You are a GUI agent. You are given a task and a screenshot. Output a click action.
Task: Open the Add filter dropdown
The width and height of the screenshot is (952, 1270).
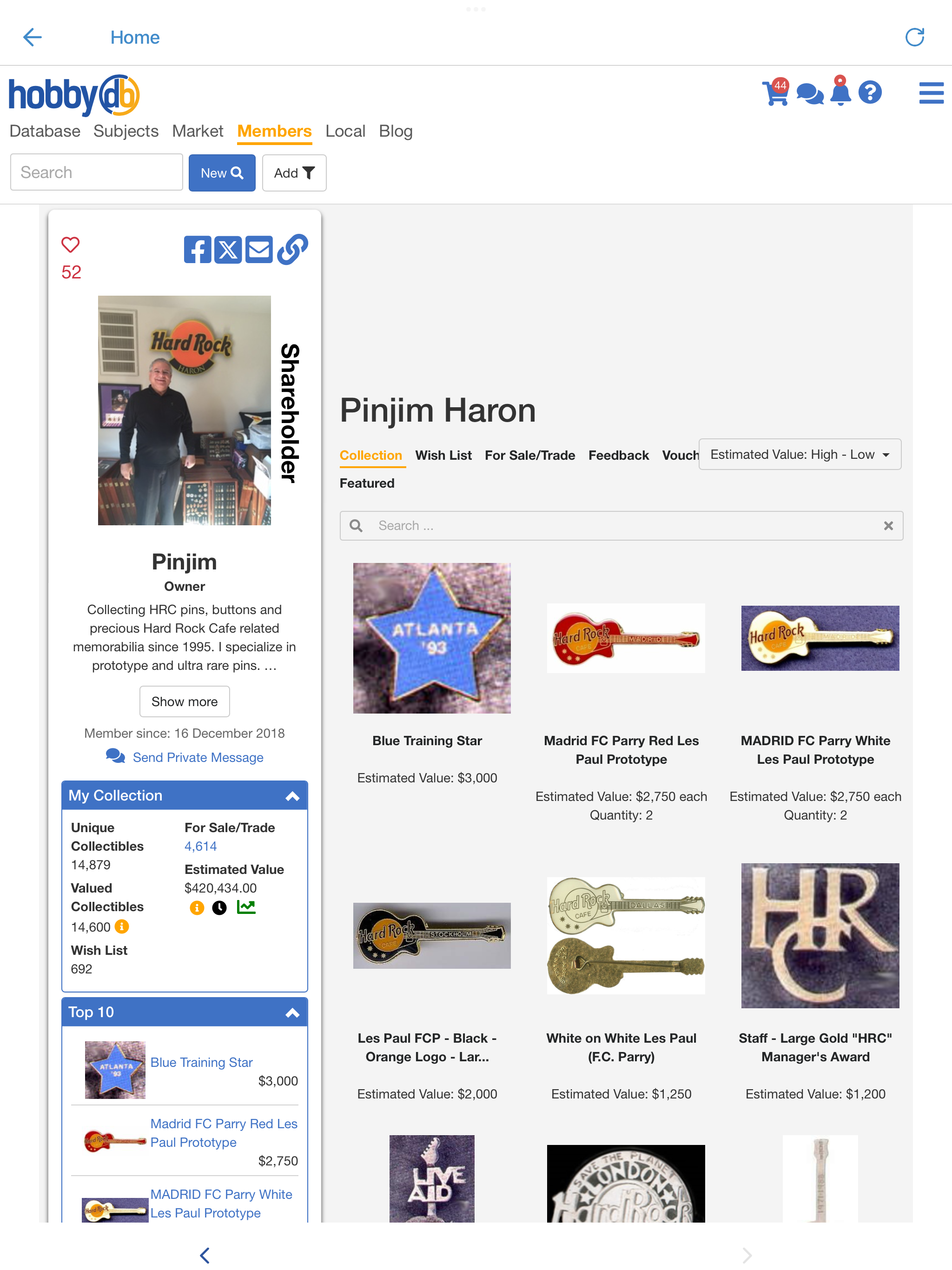coord(294,173)
